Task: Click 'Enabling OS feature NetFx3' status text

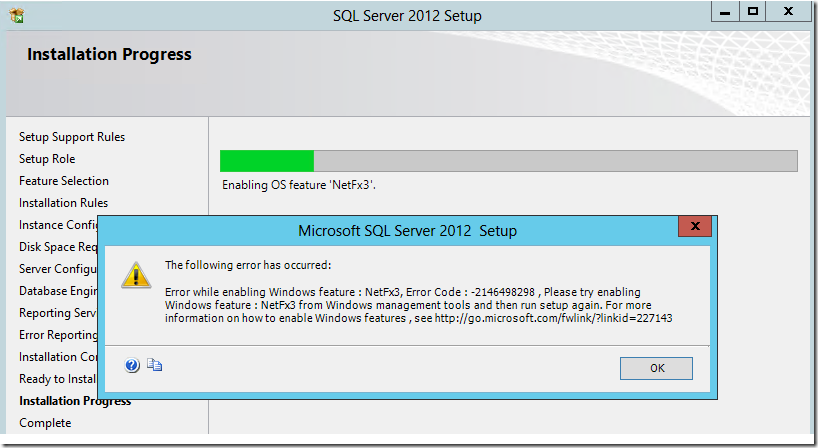Action: (298, 185)
